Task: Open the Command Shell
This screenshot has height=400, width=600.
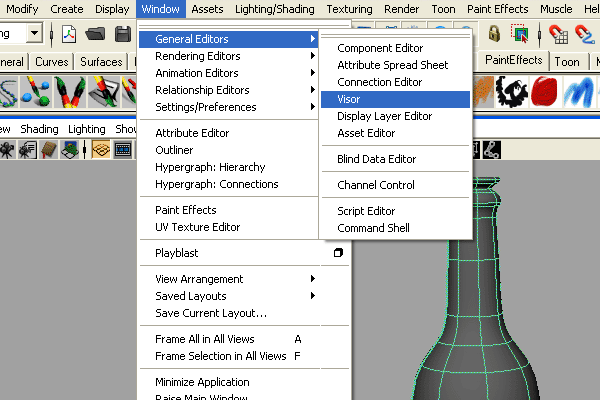Action: [x=395, y=228]
